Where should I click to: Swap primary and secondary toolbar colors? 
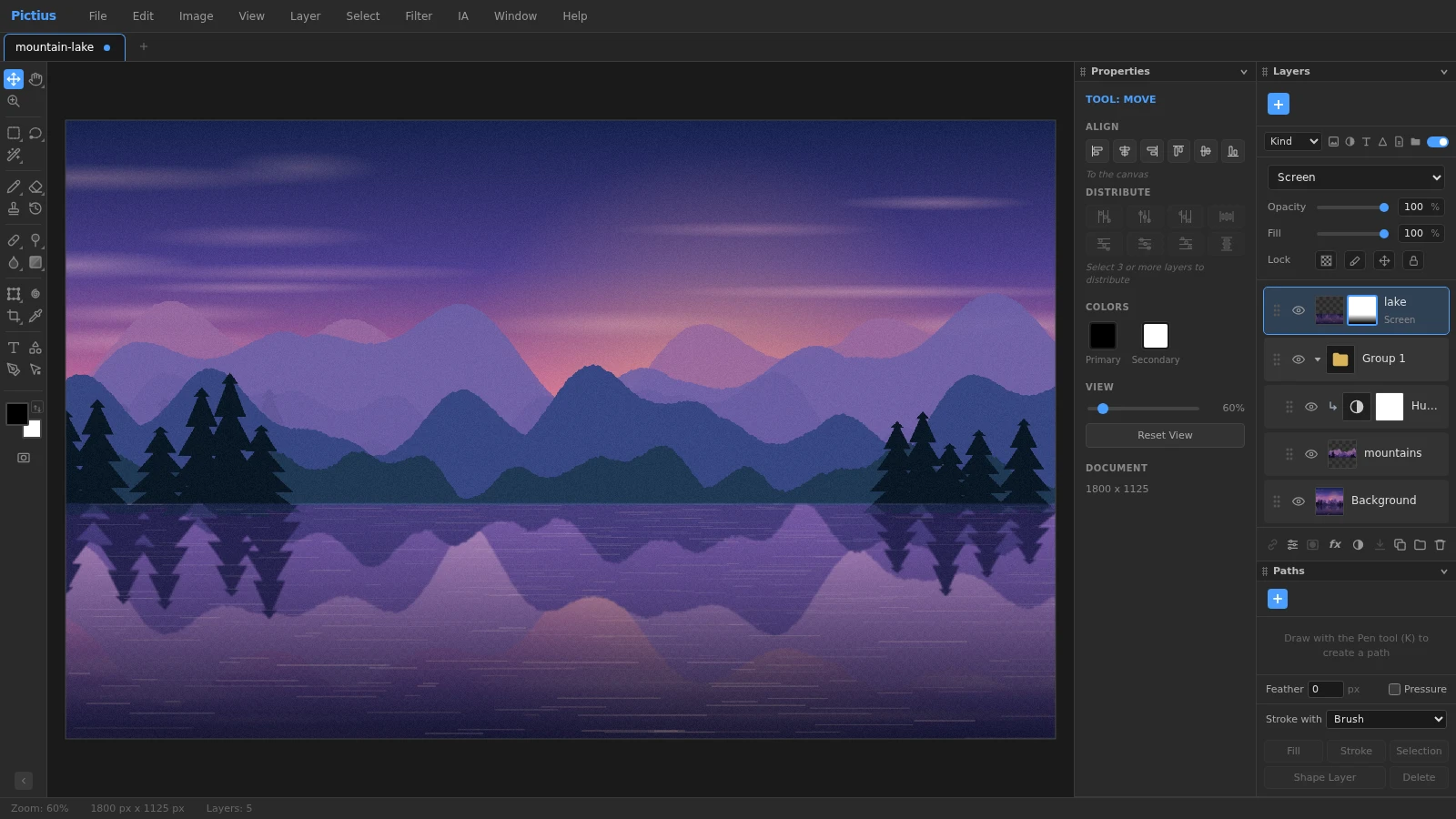tap(37, 407)
